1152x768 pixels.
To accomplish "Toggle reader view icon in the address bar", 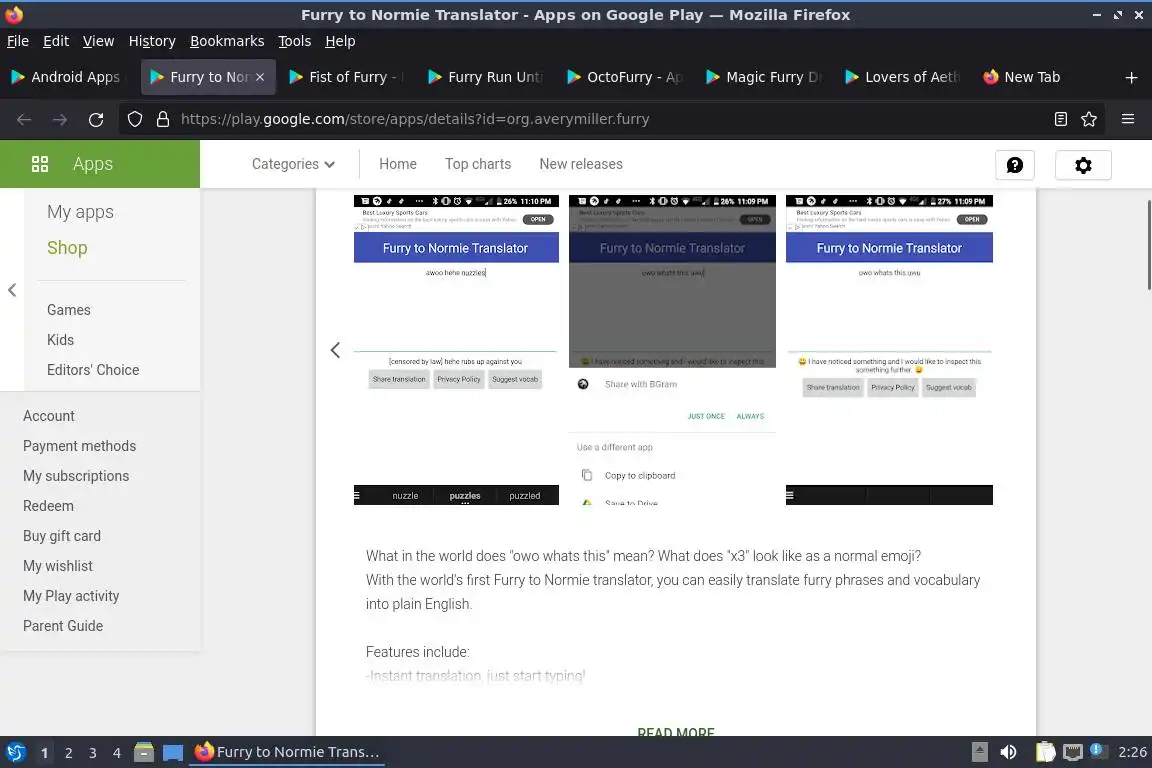I will point(1060,119).
